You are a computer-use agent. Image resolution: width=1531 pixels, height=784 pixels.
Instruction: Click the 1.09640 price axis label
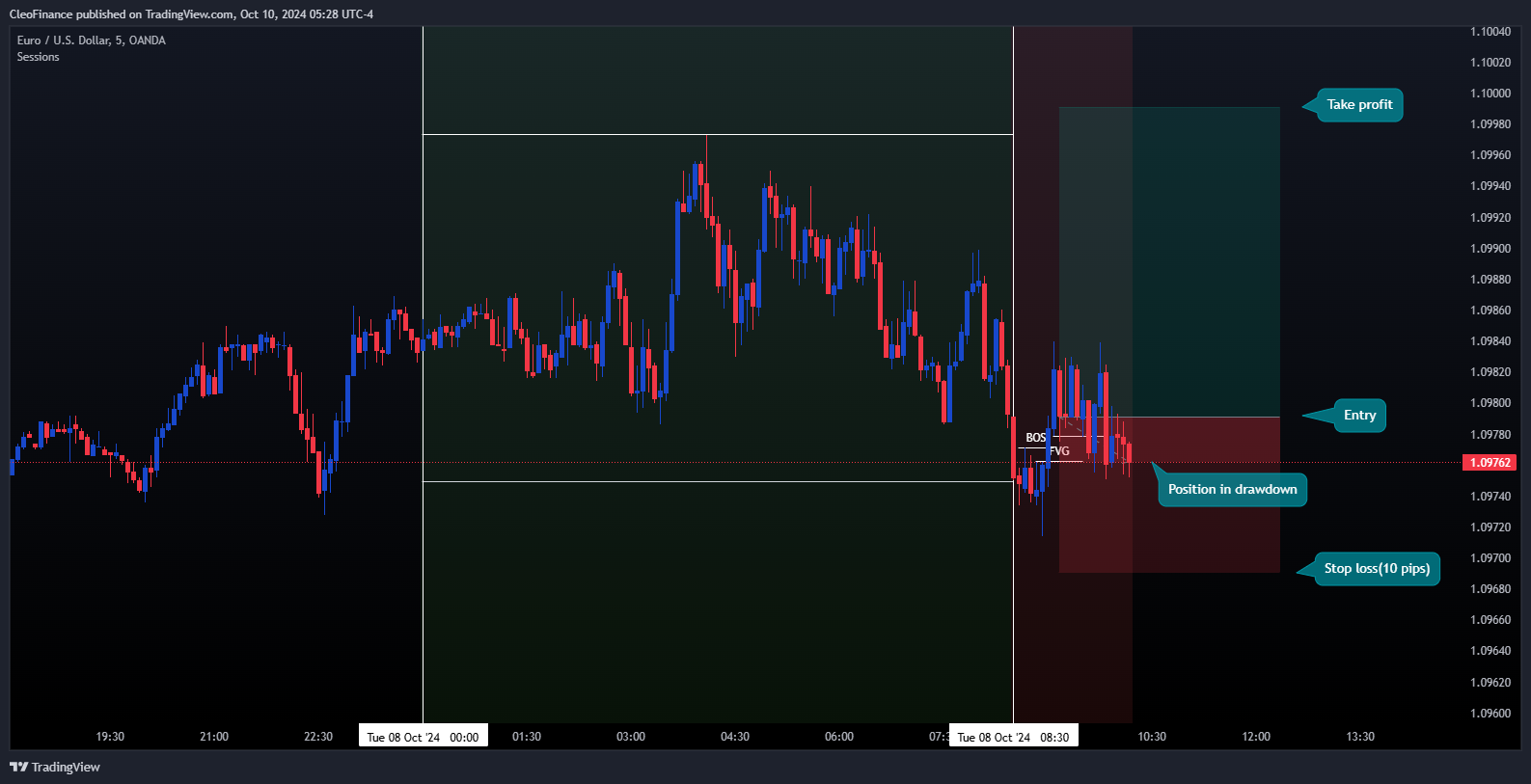1490,651
